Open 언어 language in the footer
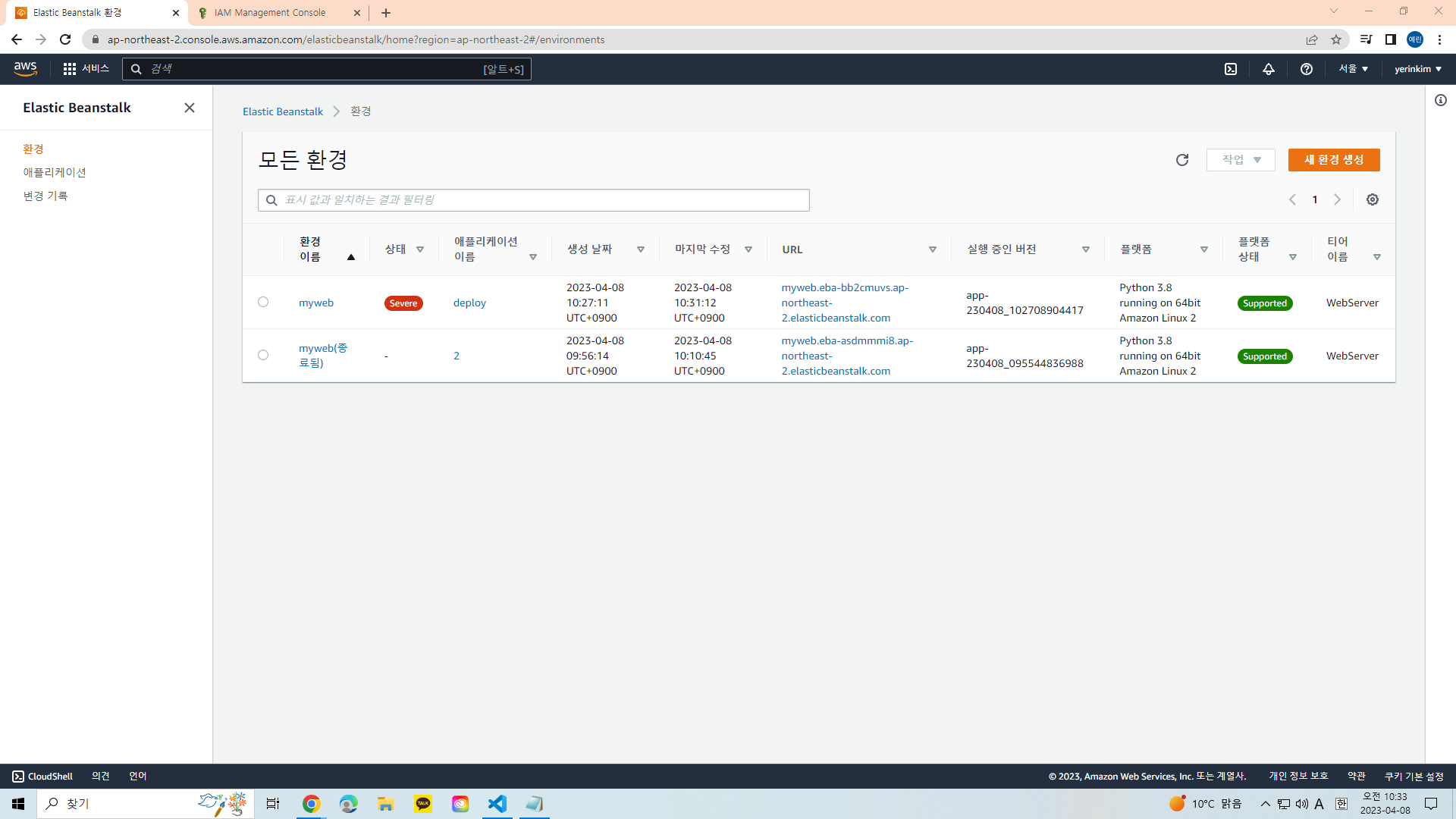The image size is (1456, 819). tap(138, 776)
